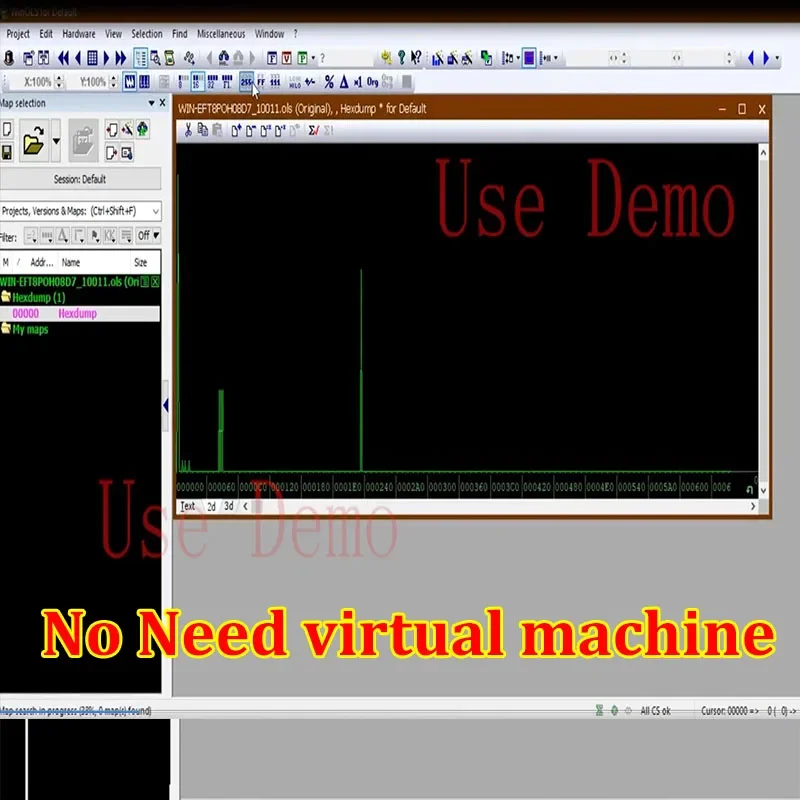Click the delta difference icon
Viewport: 800px width, 800px height.
tap(344, 82)
